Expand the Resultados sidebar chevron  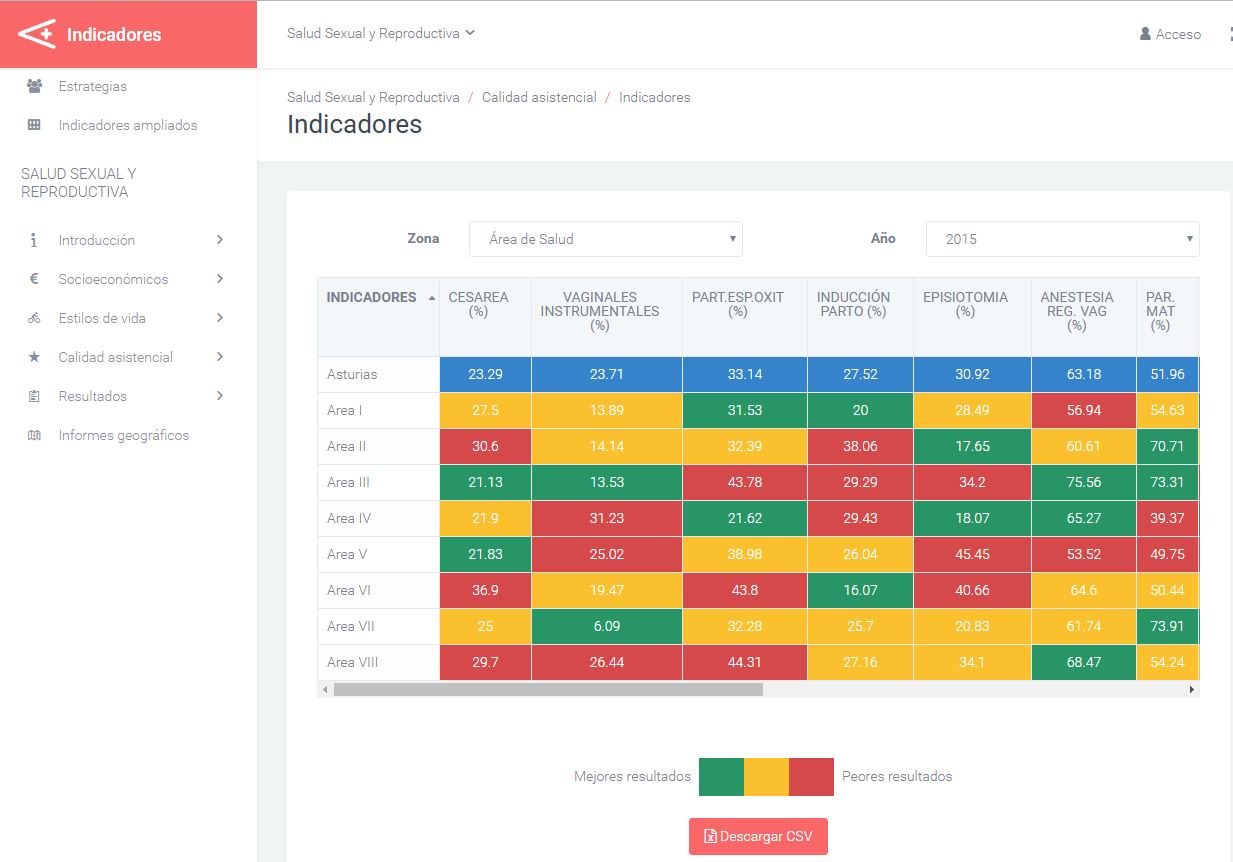point(220,396)
